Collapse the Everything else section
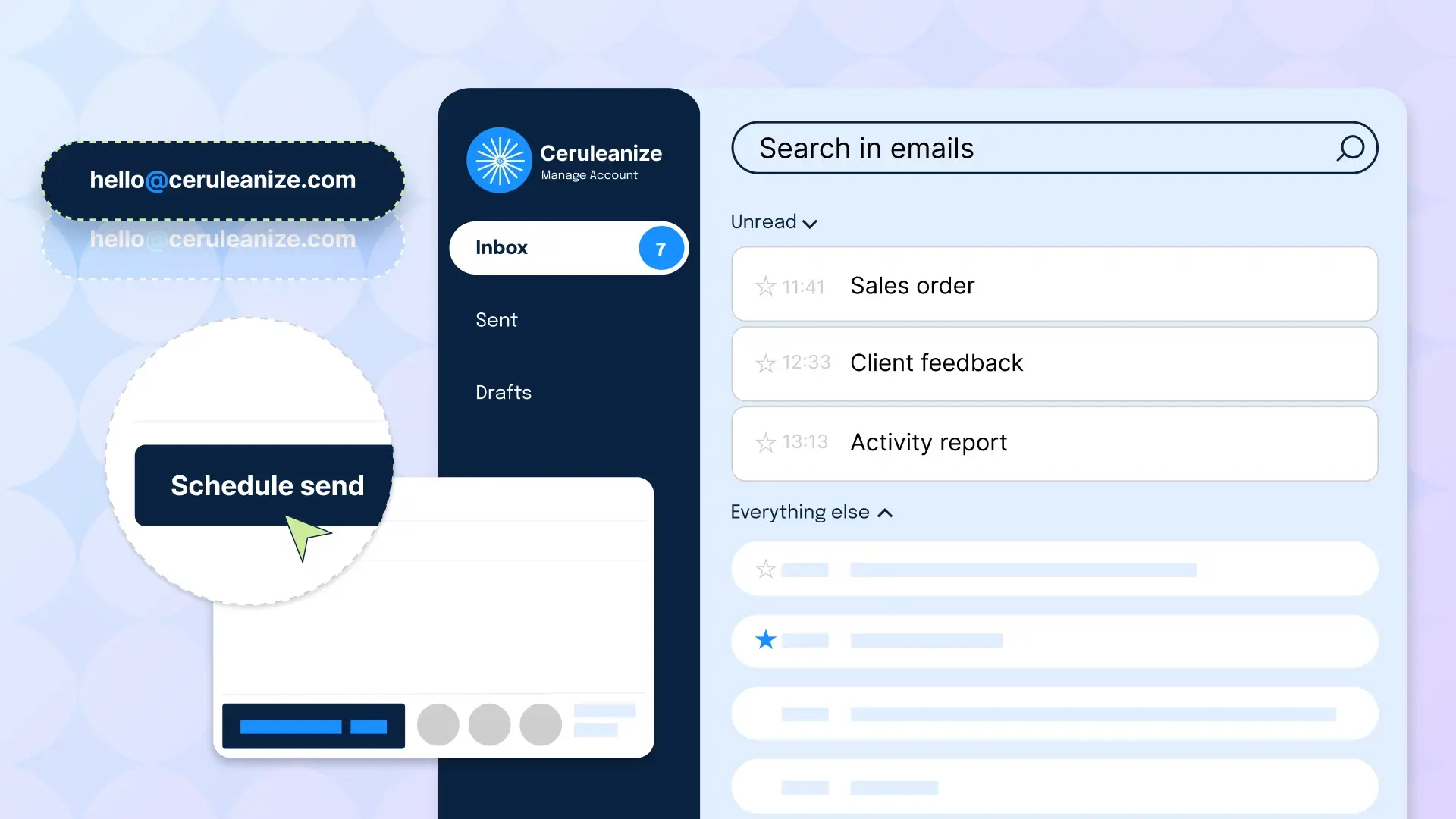Viewport: 1456px width, 819px height. (x=885, y=512)
